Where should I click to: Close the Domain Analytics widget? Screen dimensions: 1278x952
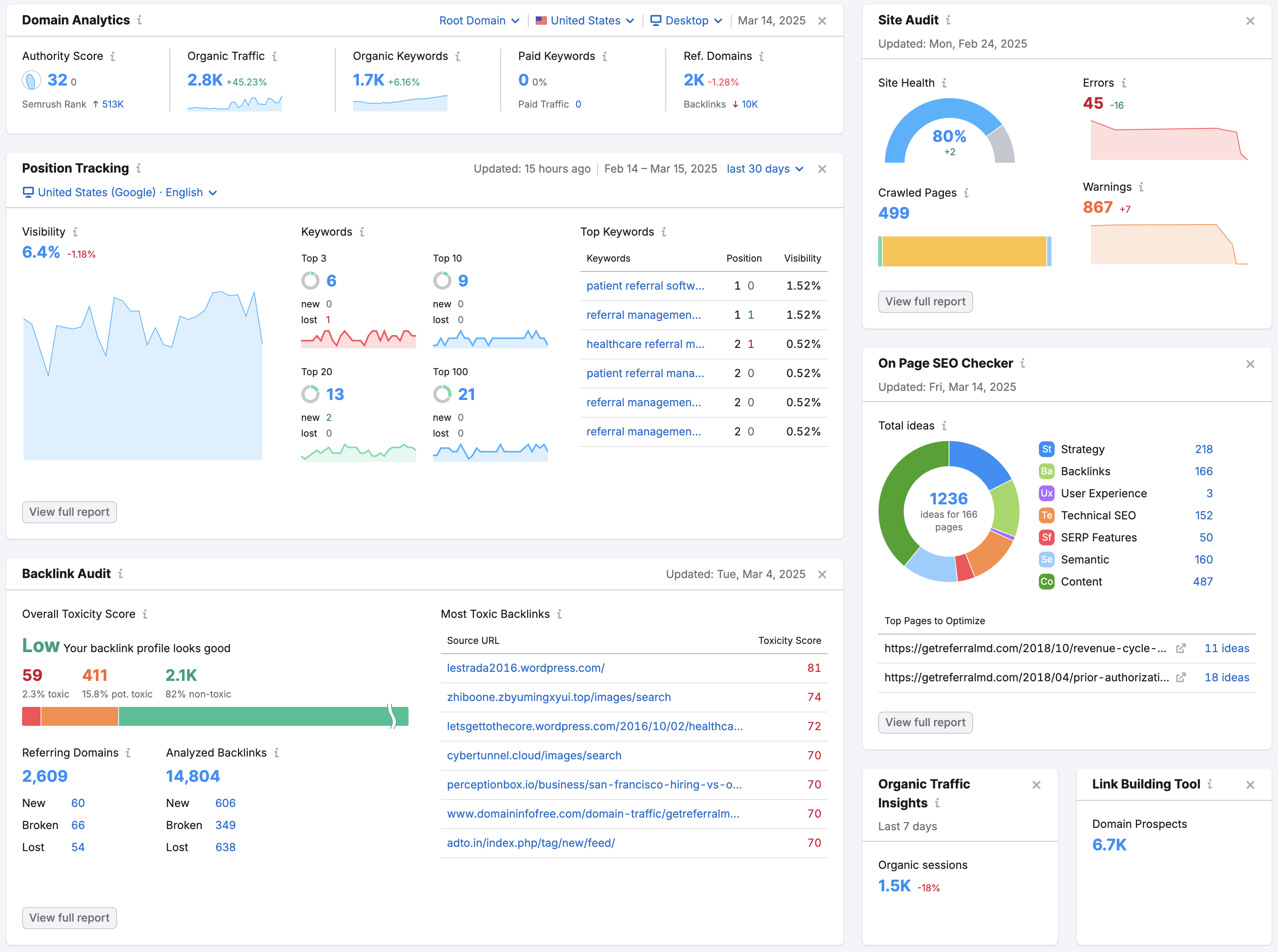click(x=822, y=21)
